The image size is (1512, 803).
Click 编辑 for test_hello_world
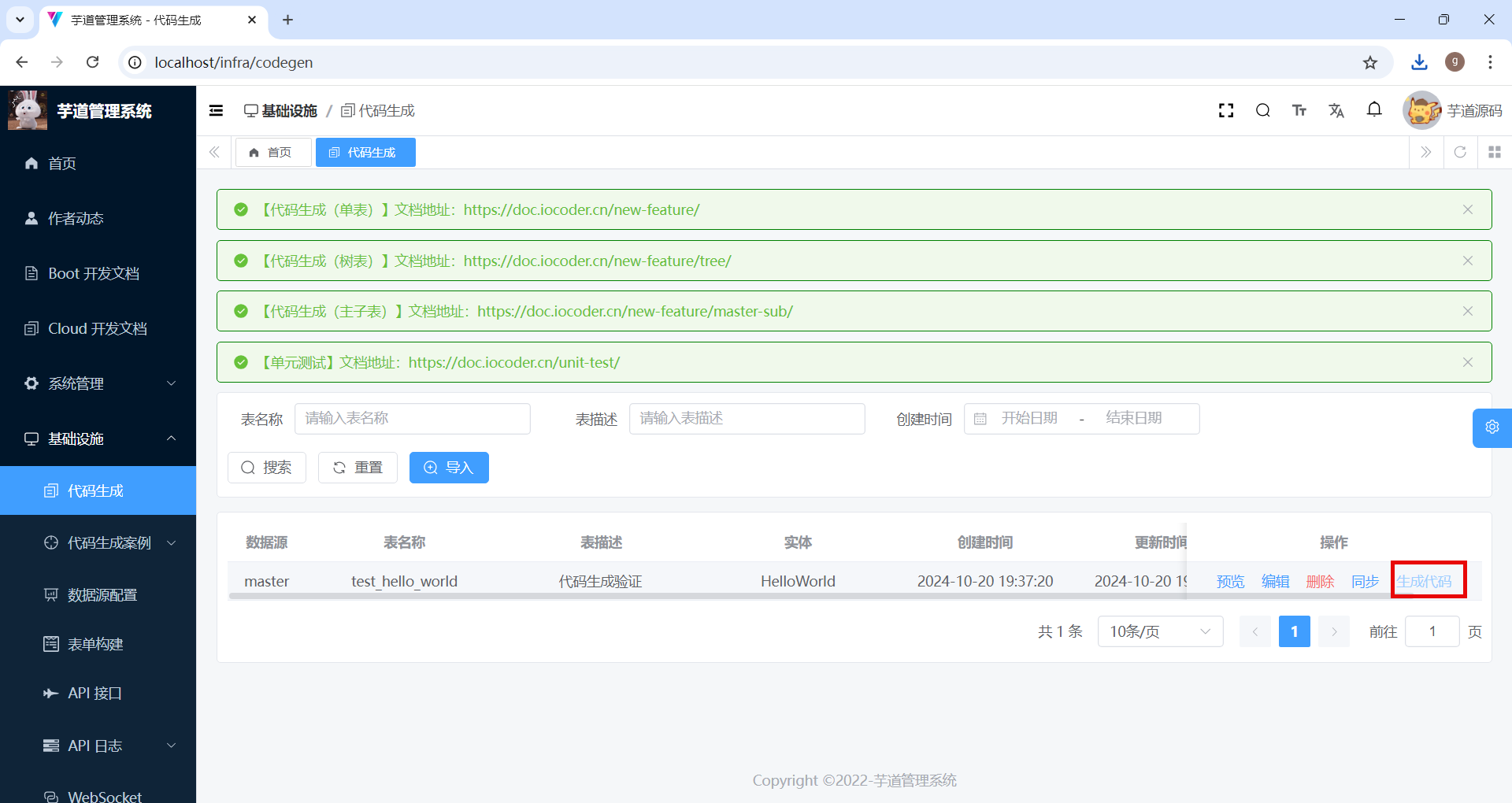pos(1275,581)
